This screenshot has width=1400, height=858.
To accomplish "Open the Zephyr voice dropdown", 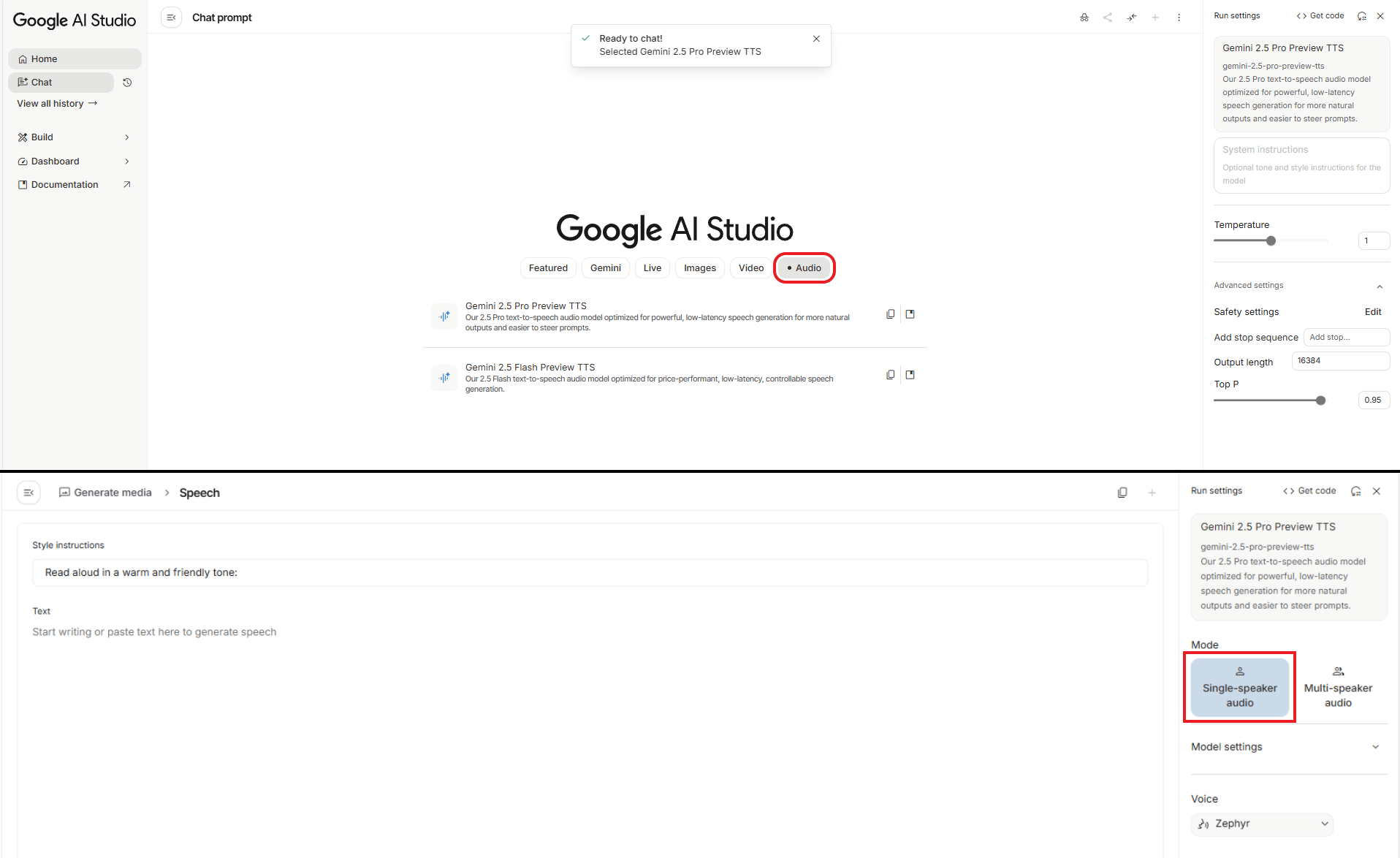I will [1262, 824].
